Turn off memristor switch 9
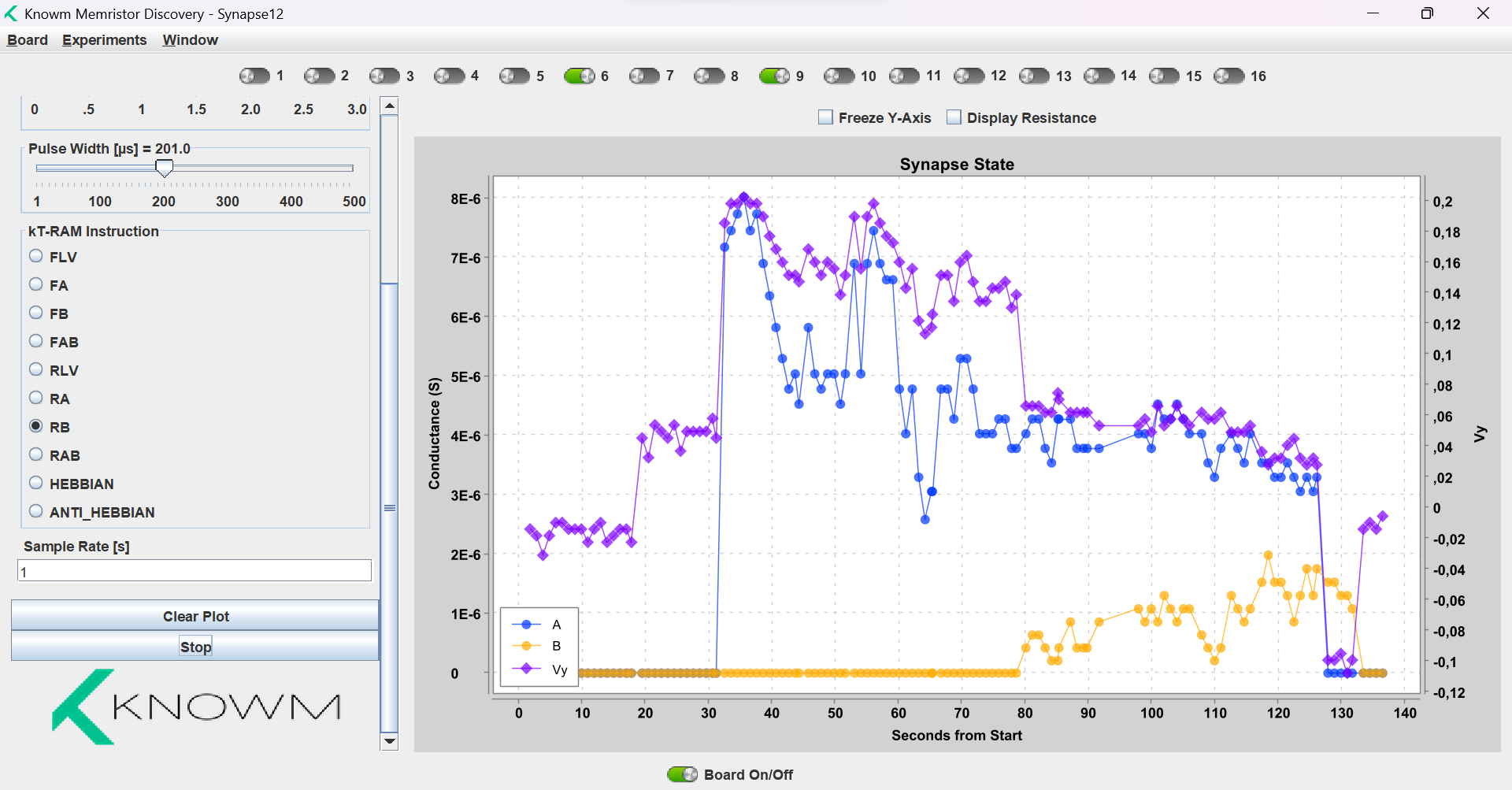The image size is (1512, 790). tap(774, 76)
